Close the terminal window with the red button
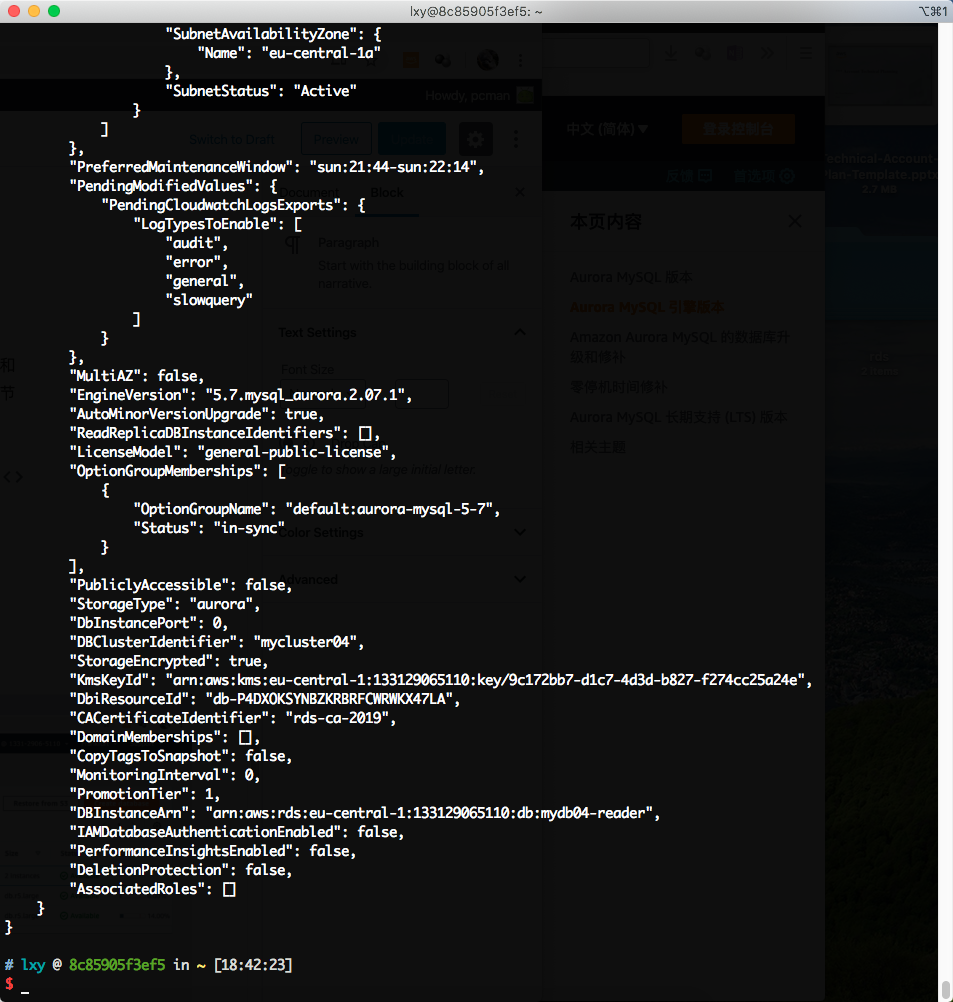This screenshot has height=1002, width=953. pos(13,11)
